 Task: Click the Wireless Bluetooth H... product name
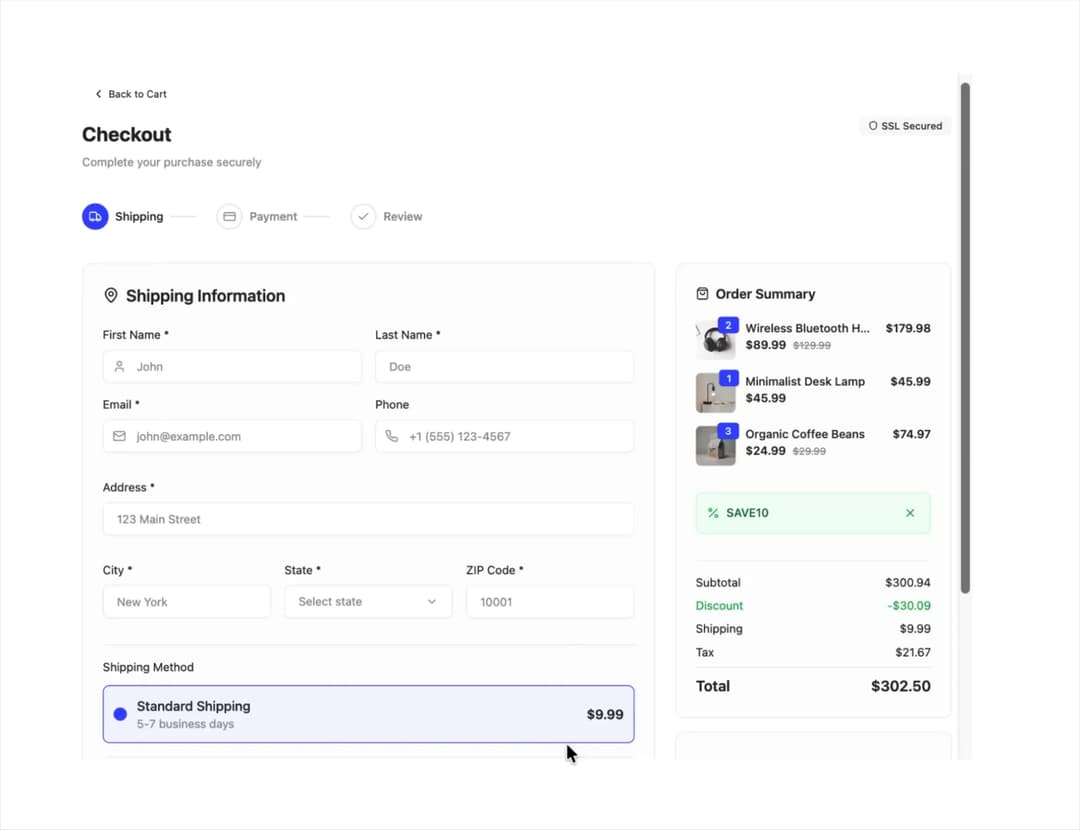807,329
